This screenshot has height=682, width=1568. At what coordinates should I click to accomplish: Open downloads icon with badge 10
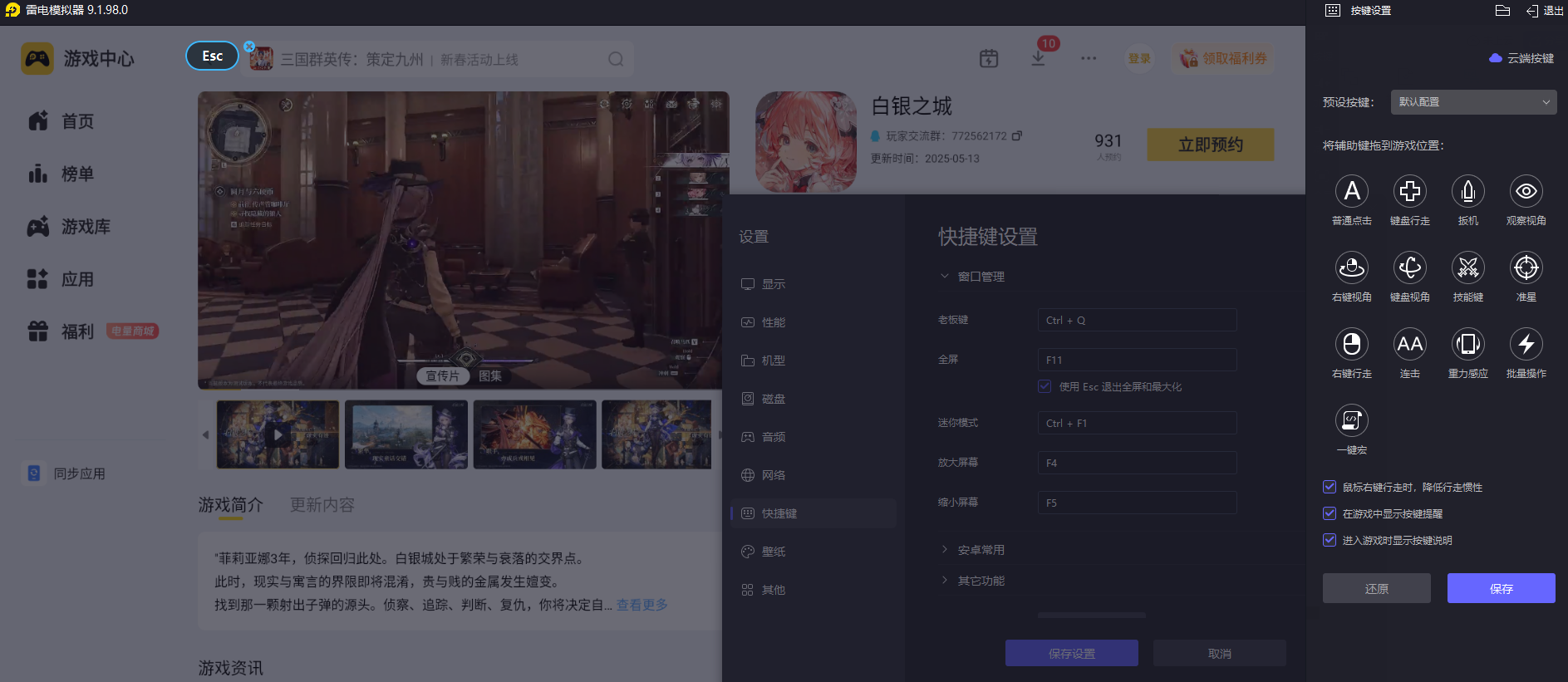[x=1039, y=58]
